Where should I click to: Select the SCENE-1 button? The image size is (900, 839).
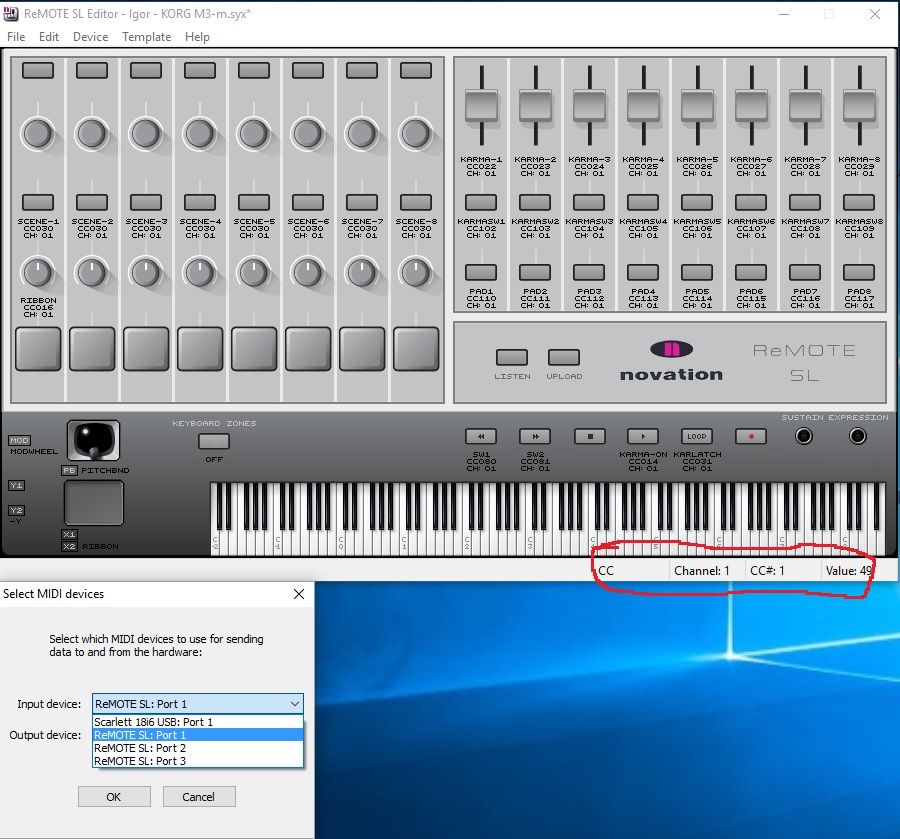tap(38, 203)
